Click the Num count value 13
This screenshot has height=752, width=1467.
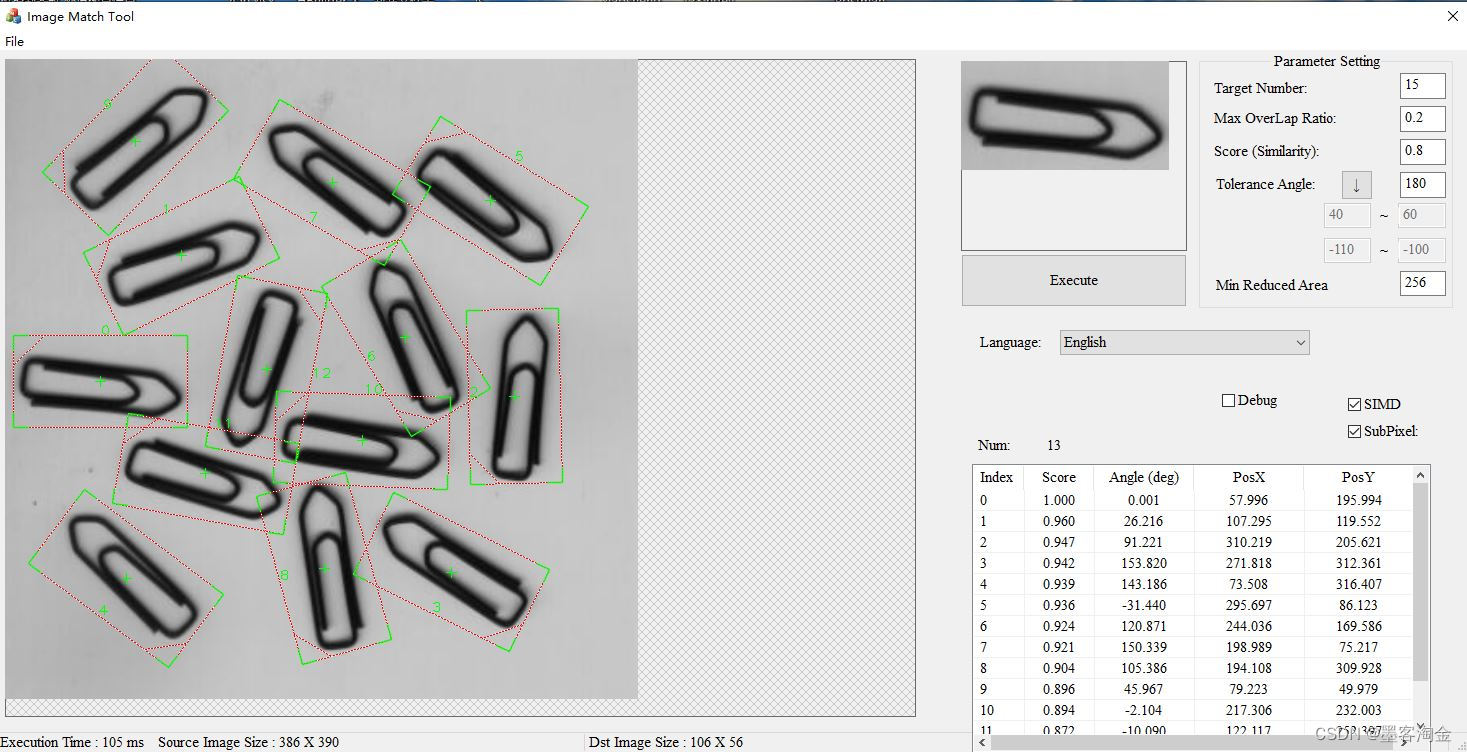1054,445
